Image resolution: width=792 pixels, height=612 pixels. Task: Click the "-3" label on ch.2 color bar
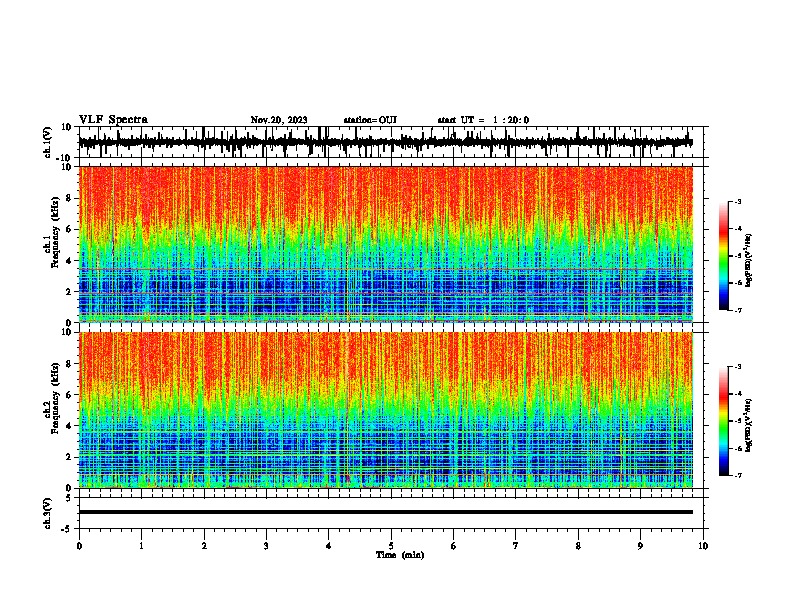738,367
